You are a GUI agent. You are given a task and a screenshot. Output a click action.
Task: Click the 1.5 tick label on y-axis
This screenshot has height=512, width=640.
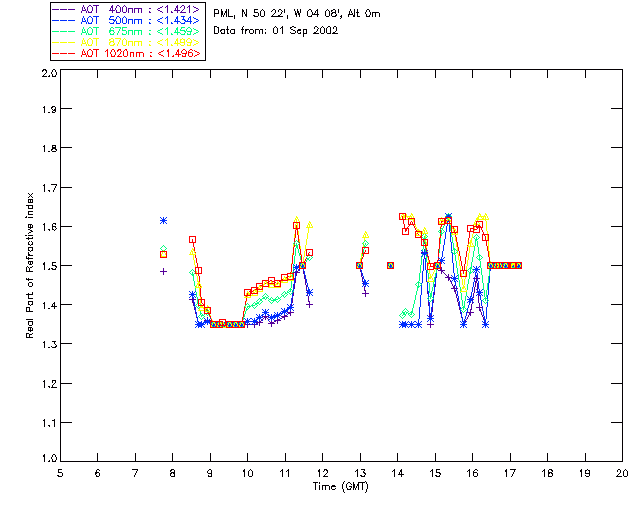click(x=48, y=266)
